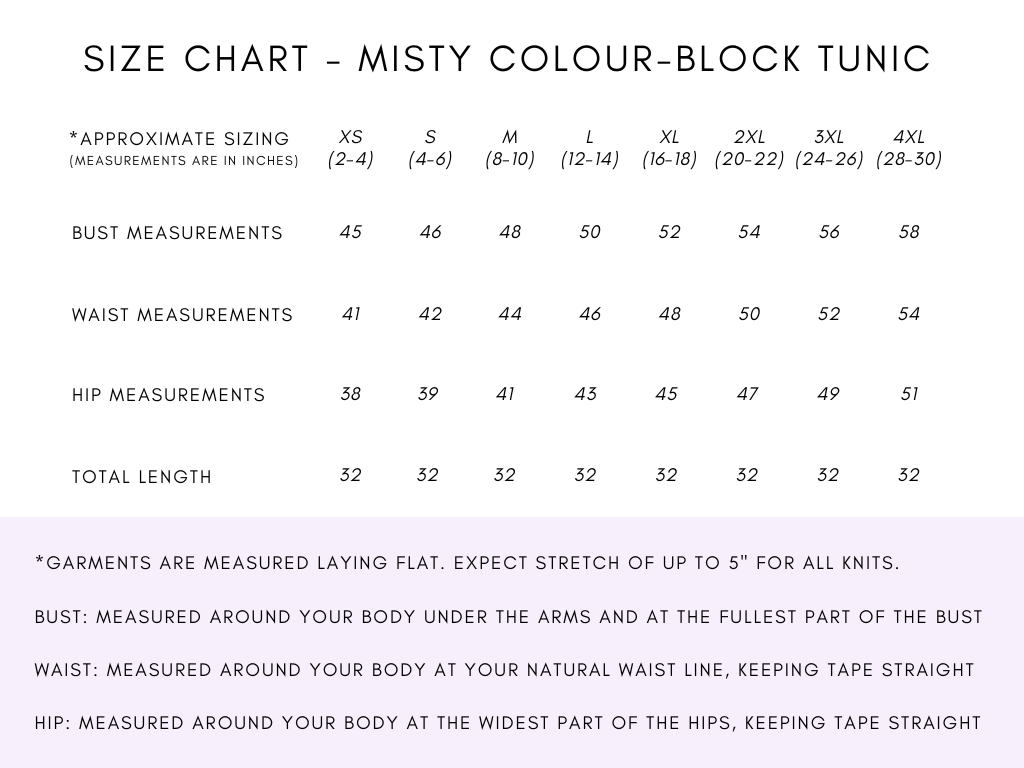Click hip value 47 under 2XL
1024x768 pixels.
click(747, 394)
